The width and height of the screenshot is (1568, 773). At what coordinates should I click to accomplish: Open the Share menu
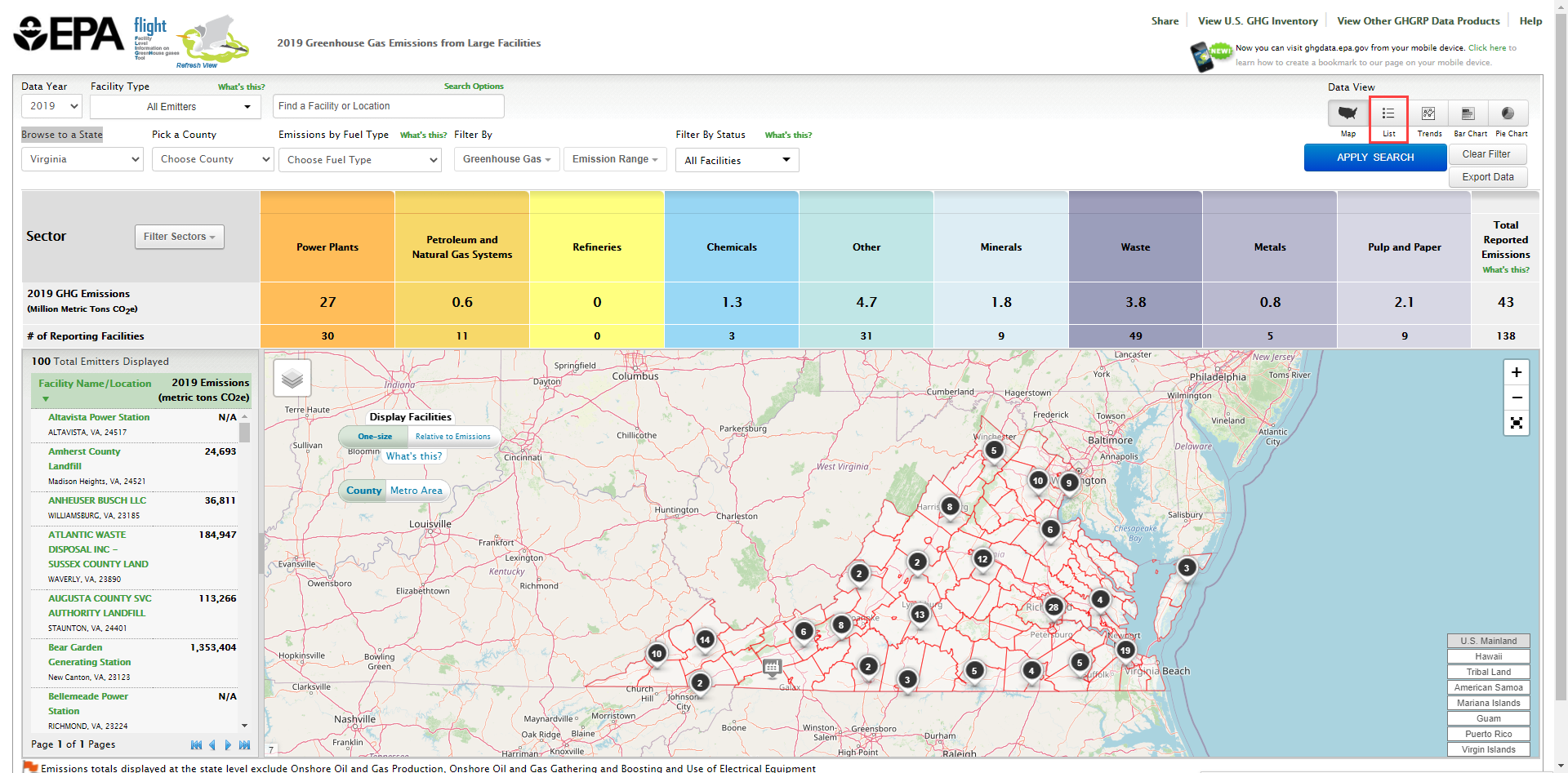[x=1165, y=21]
